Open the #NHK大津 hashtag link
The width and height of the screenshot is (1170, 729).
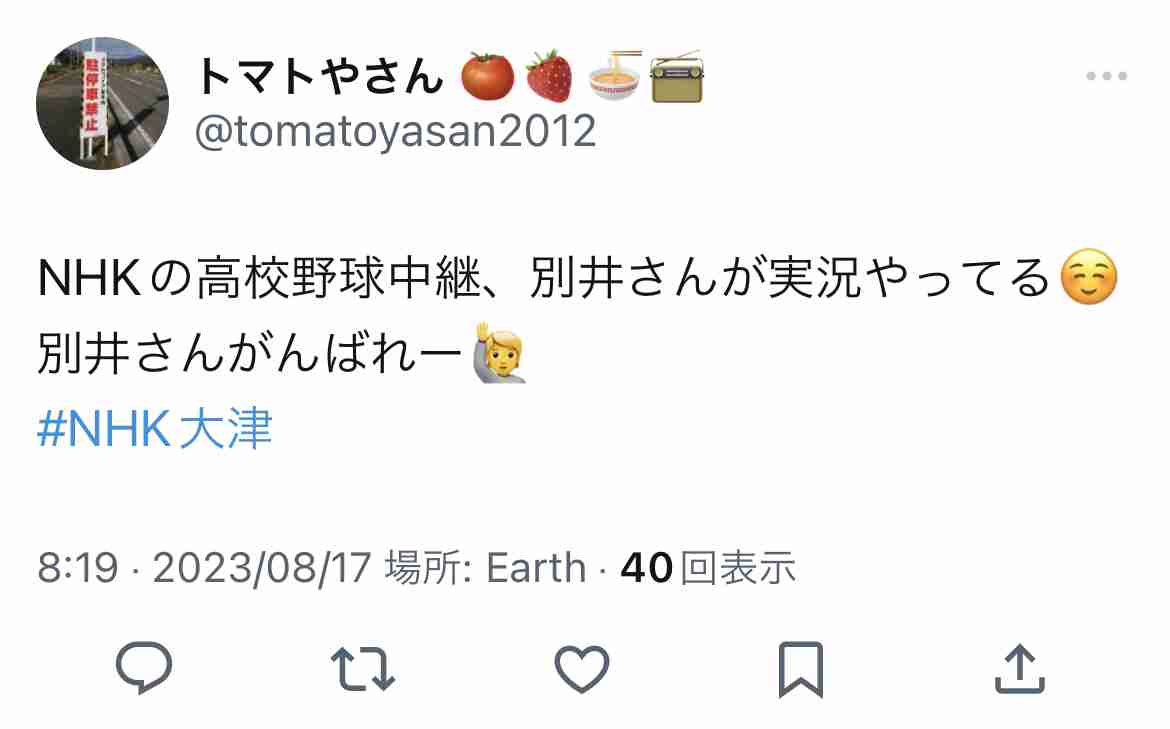tap(154, 429)
